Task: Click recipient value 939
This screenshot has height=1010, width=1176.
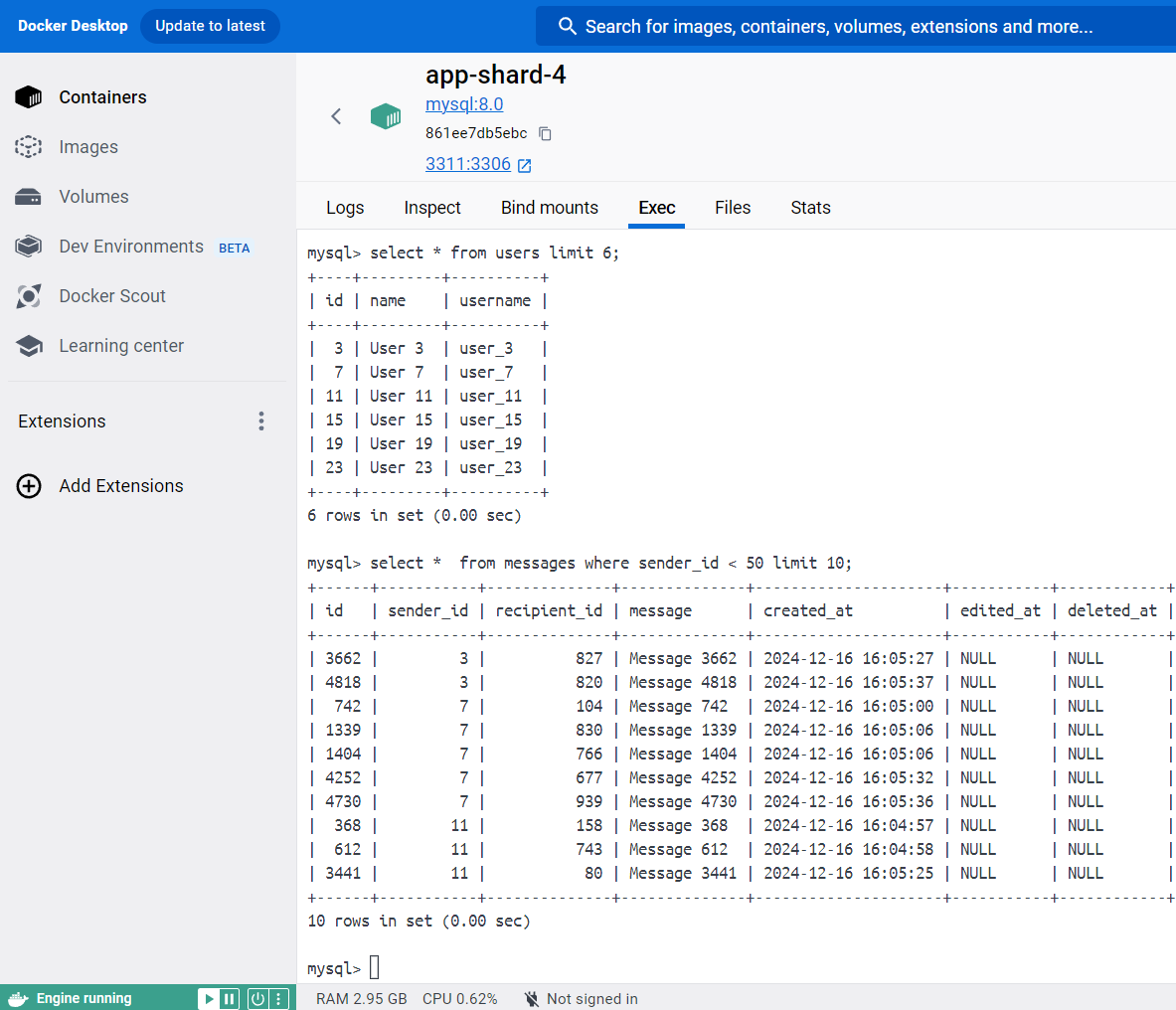Action: pos(588,801)
